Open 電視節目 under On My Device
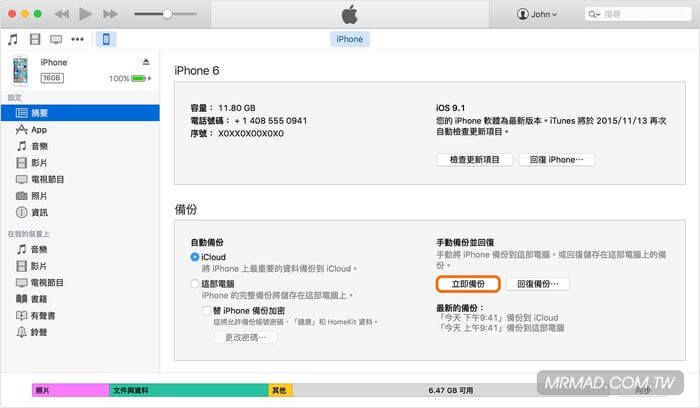700x408 pixels. pyautogui.click(x=80, y=283)
